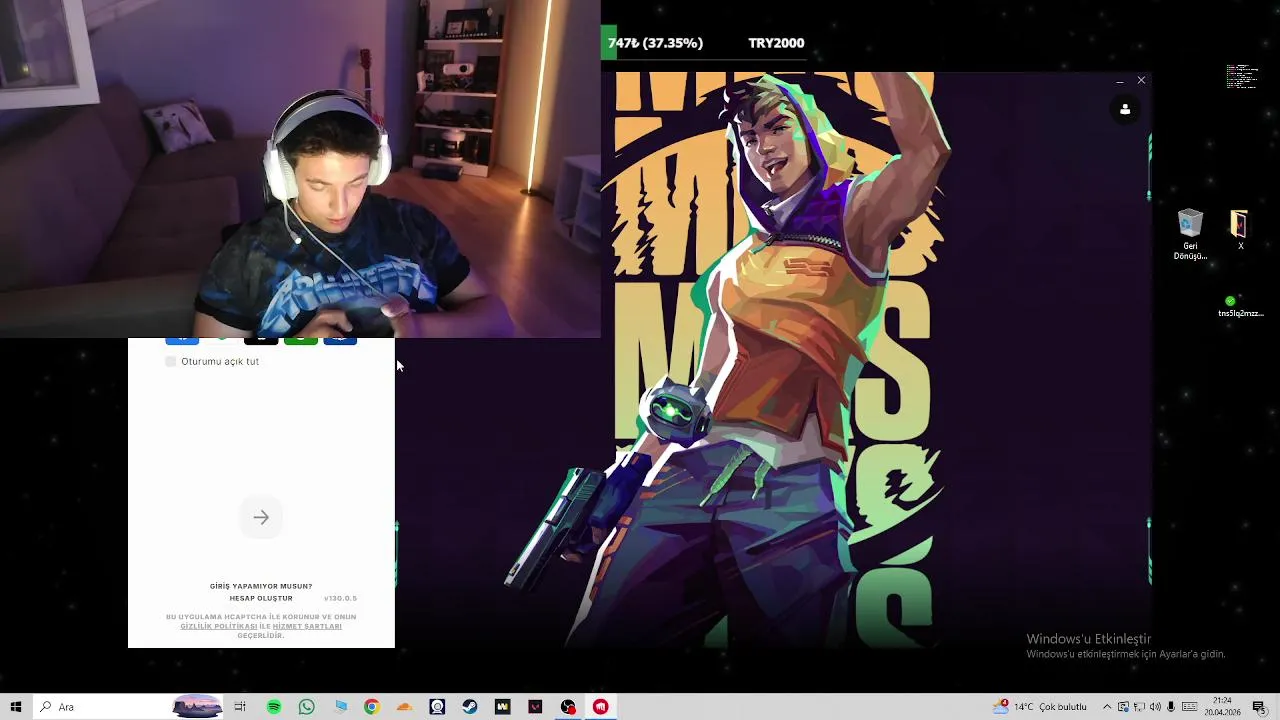Switch to the Riot Client taskbar icon
Screen dimensions: 1280x720
pos(600,707)
